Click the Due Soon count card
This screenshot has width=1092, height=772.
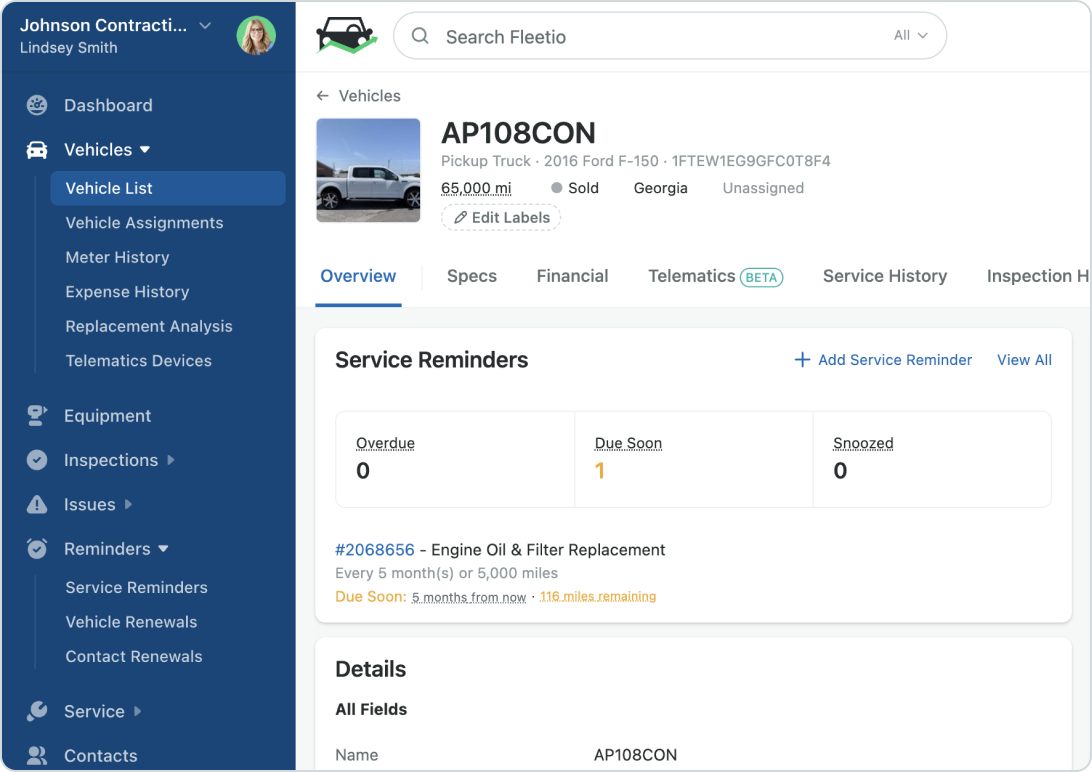coord(694,459)
